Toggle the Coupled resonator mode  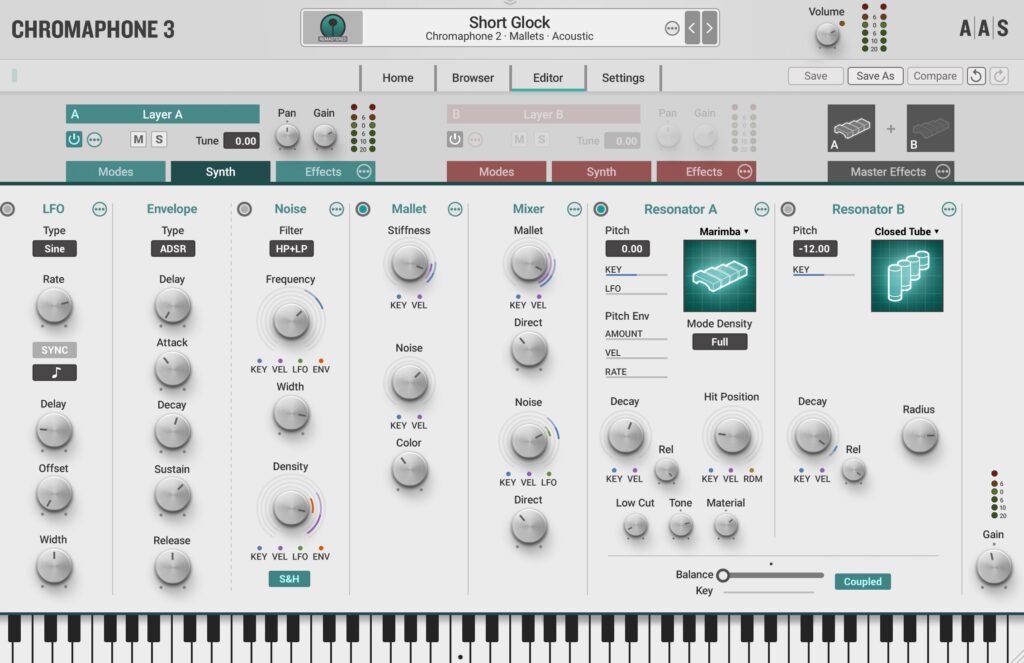862,581
